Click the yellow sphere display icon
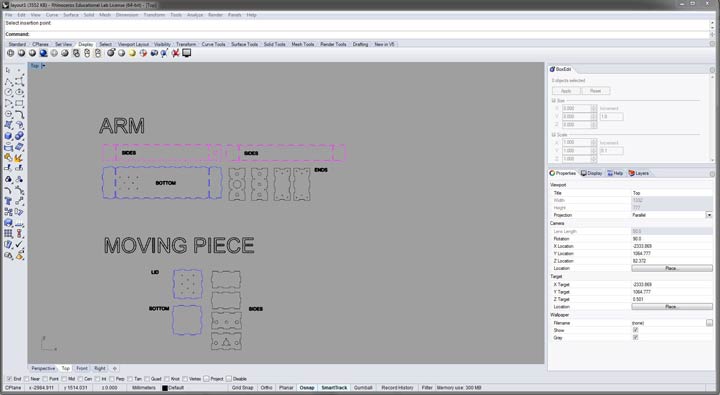Image resolution: width=720 pixels, height=395 pixels. [132, 53]
